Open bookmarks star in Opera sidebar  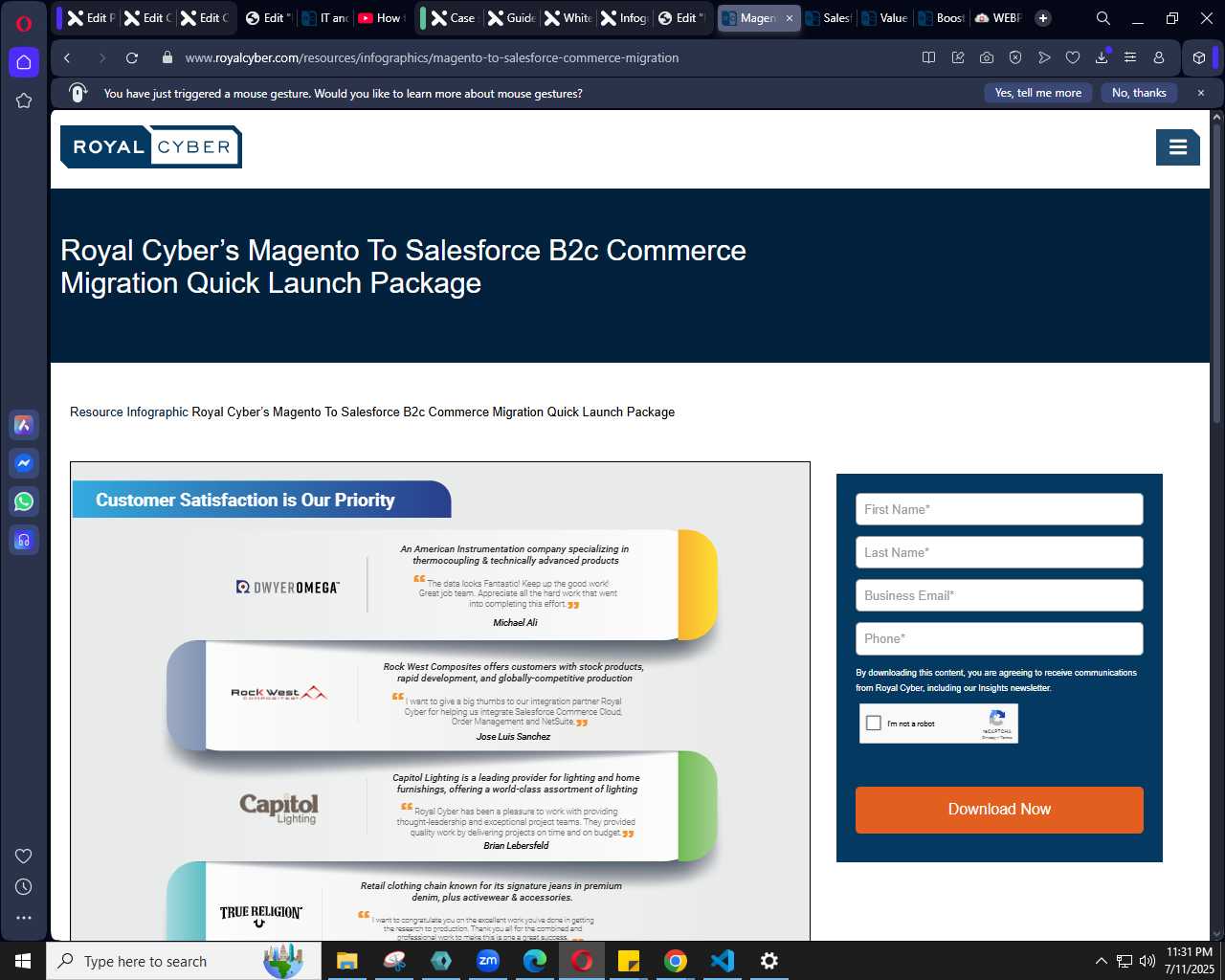(x=24, y=100)
